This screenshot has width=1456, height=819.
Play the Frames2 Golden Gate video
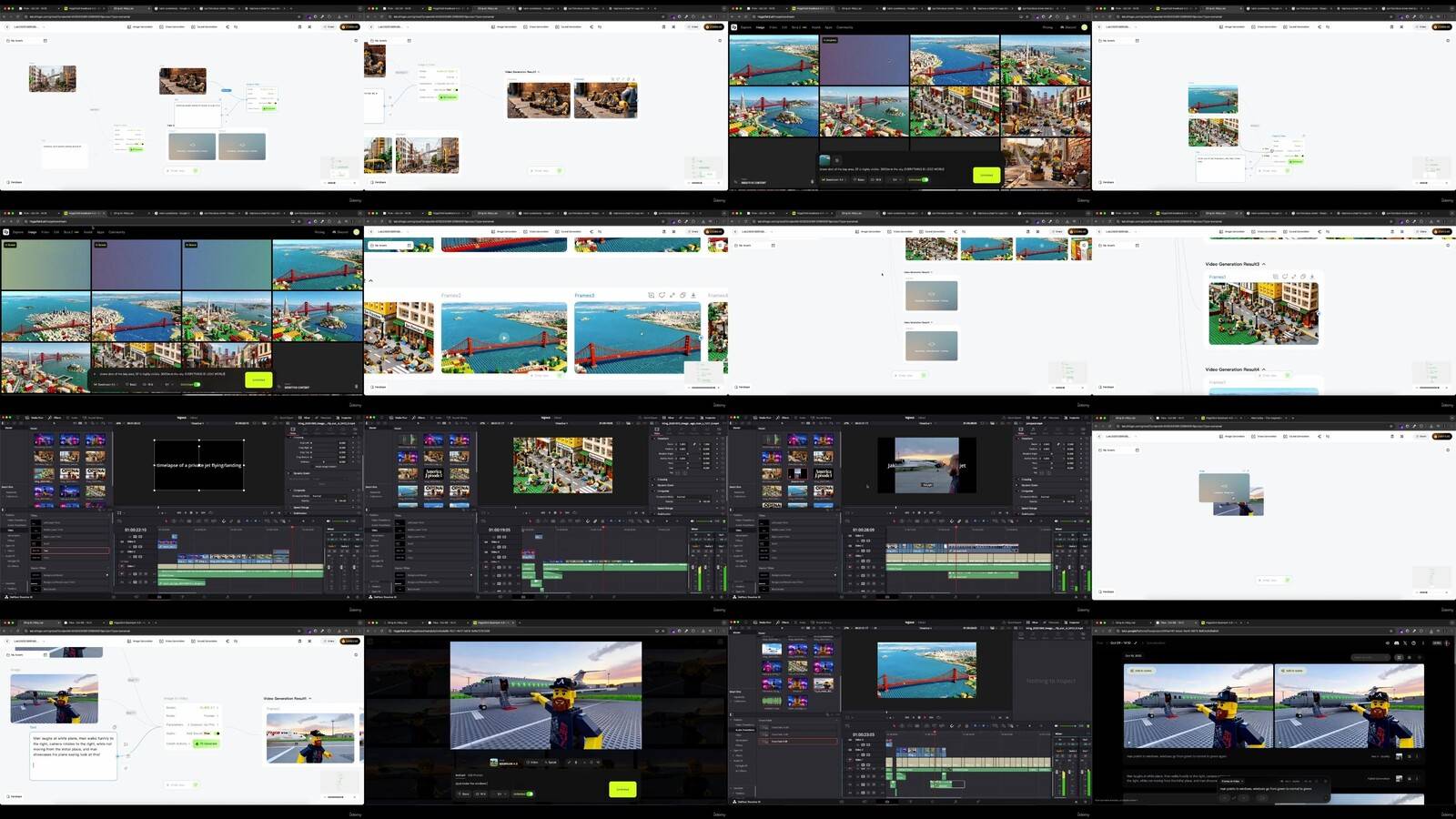pos(504,338)
